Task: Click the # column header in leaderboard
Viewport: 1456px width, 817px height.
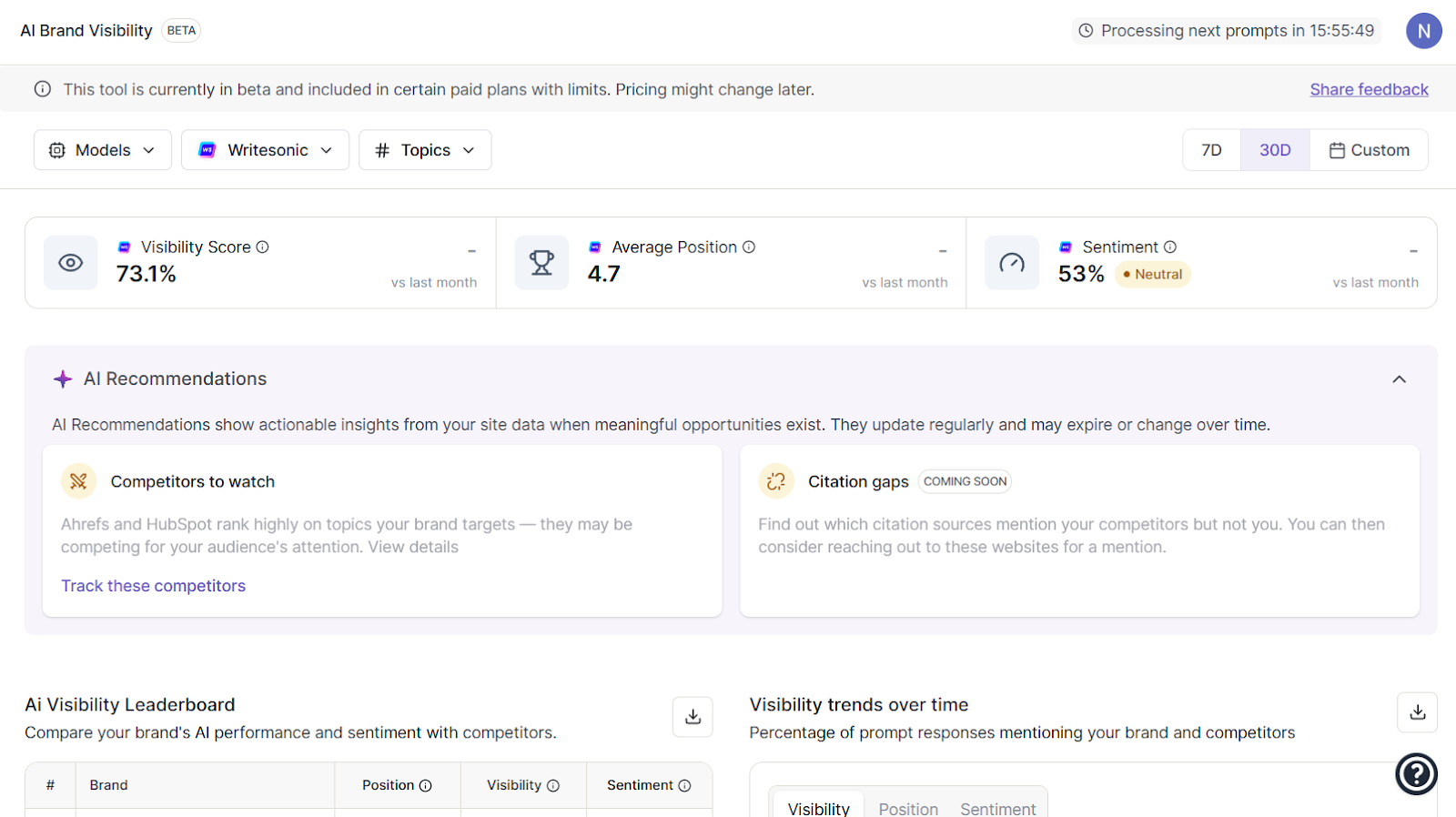Action: pyautogui.click(x=50, y=785)
